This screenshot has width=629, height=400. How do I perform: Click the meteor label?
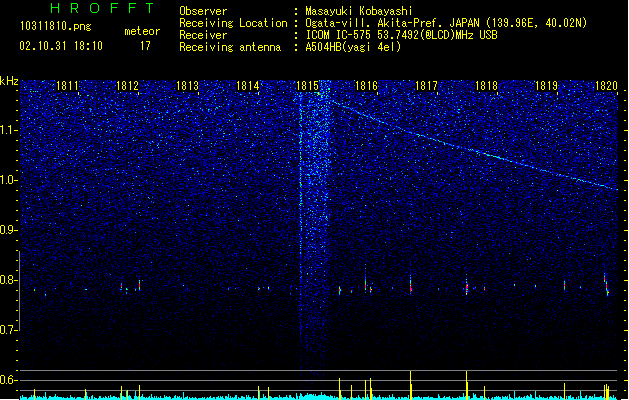click(142, 31)
